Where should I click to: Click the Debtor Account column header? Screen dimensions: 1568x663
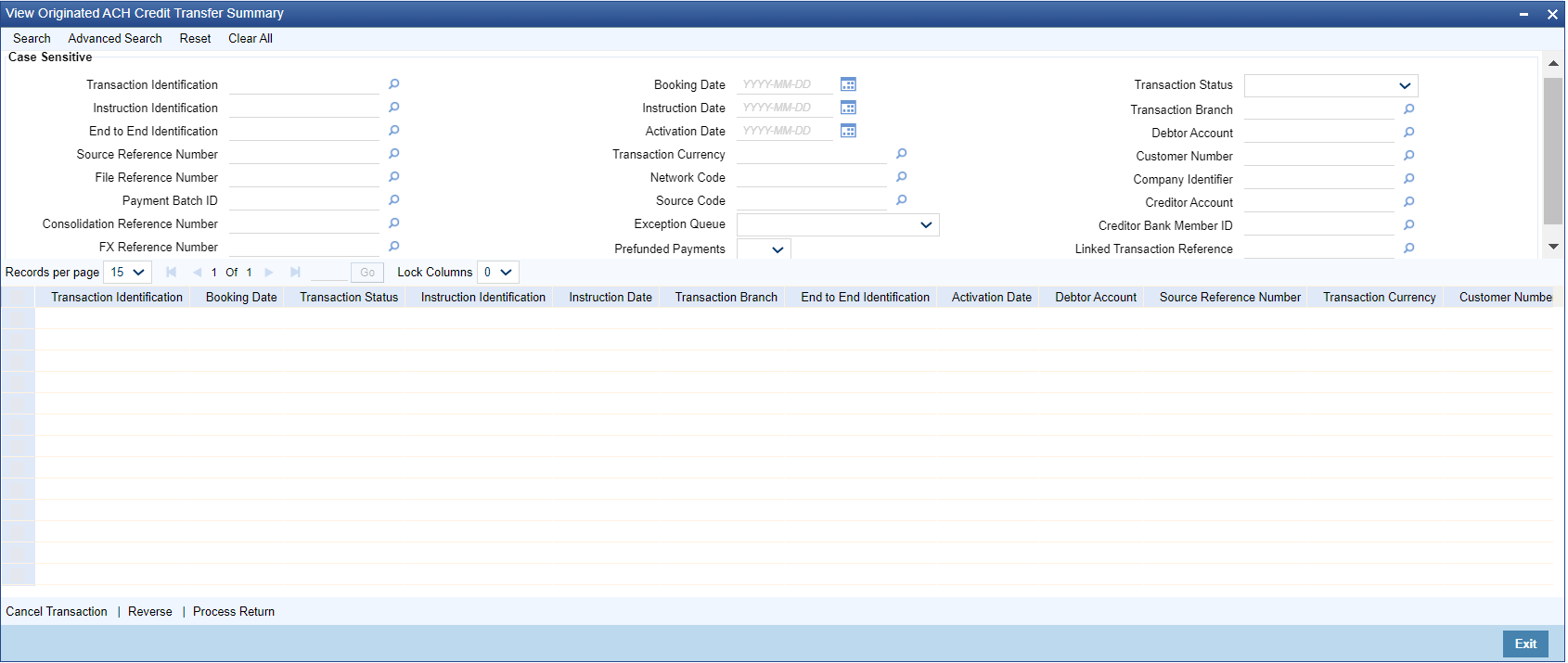tap(1096, 298)
